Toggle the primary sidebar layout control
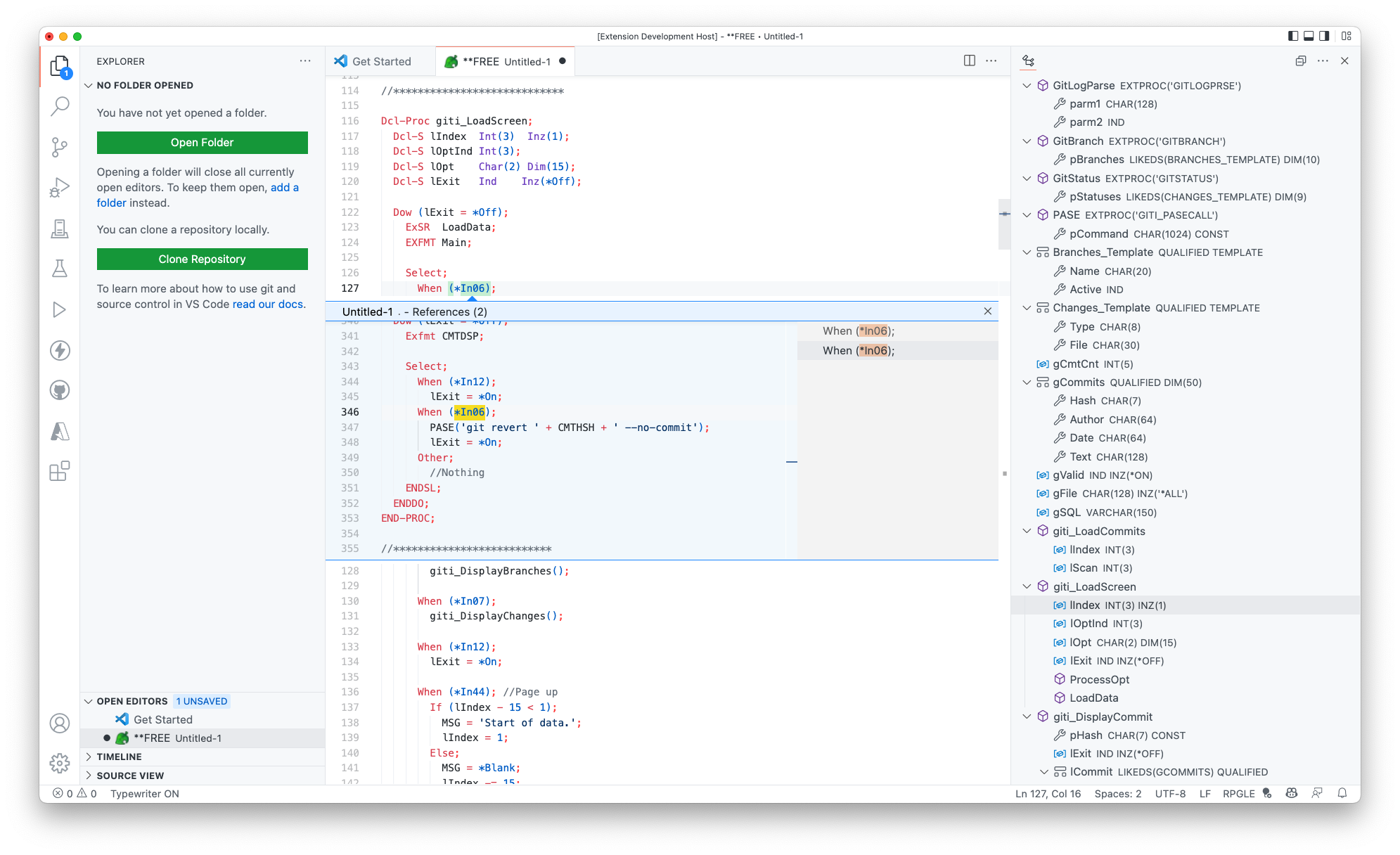This screenshot has height=855, width=1400. pos(1292,36)
